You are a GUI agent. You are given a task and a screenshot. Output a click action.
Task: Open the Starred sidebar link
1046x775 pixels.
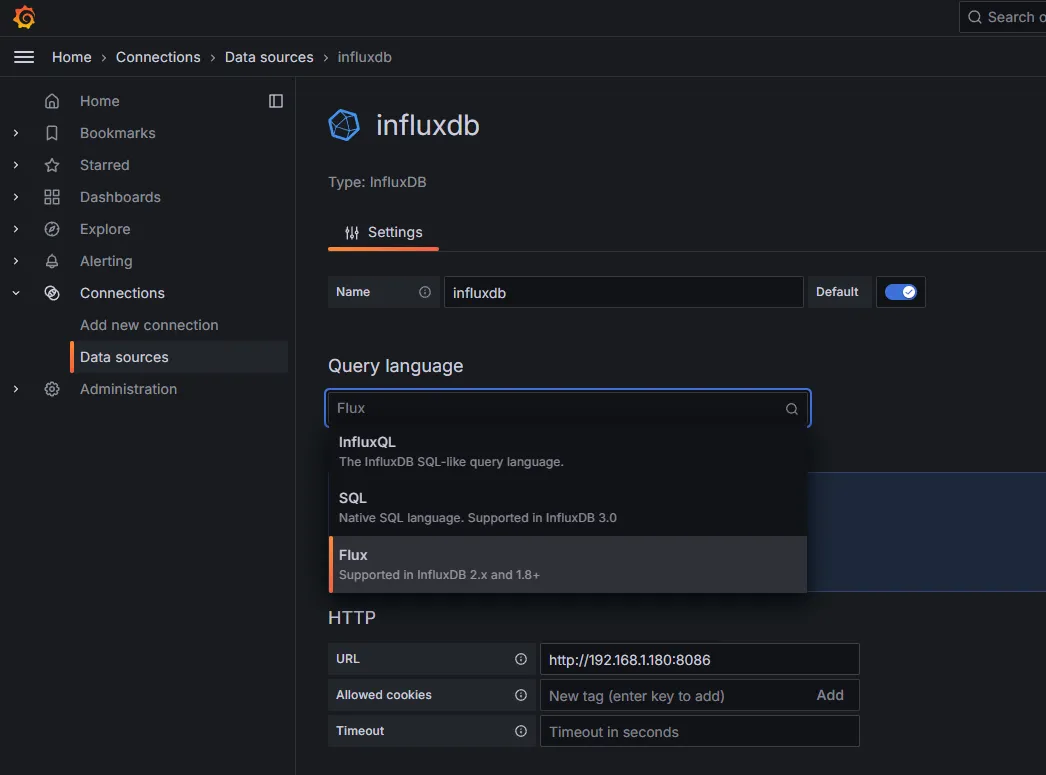click(105, 165)
